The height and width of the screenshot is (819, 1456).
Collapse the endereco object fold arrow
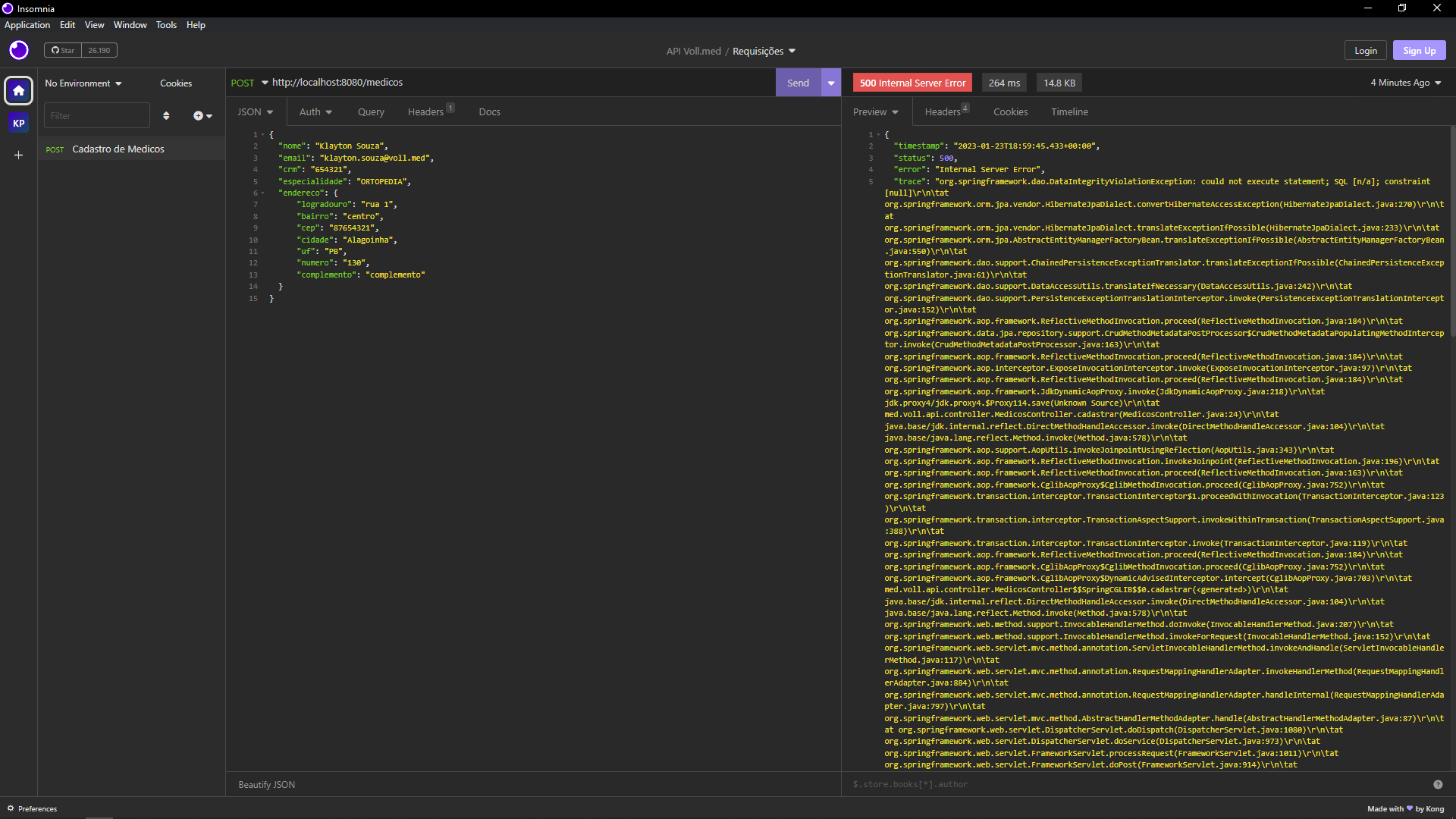[x=263, y=193]
